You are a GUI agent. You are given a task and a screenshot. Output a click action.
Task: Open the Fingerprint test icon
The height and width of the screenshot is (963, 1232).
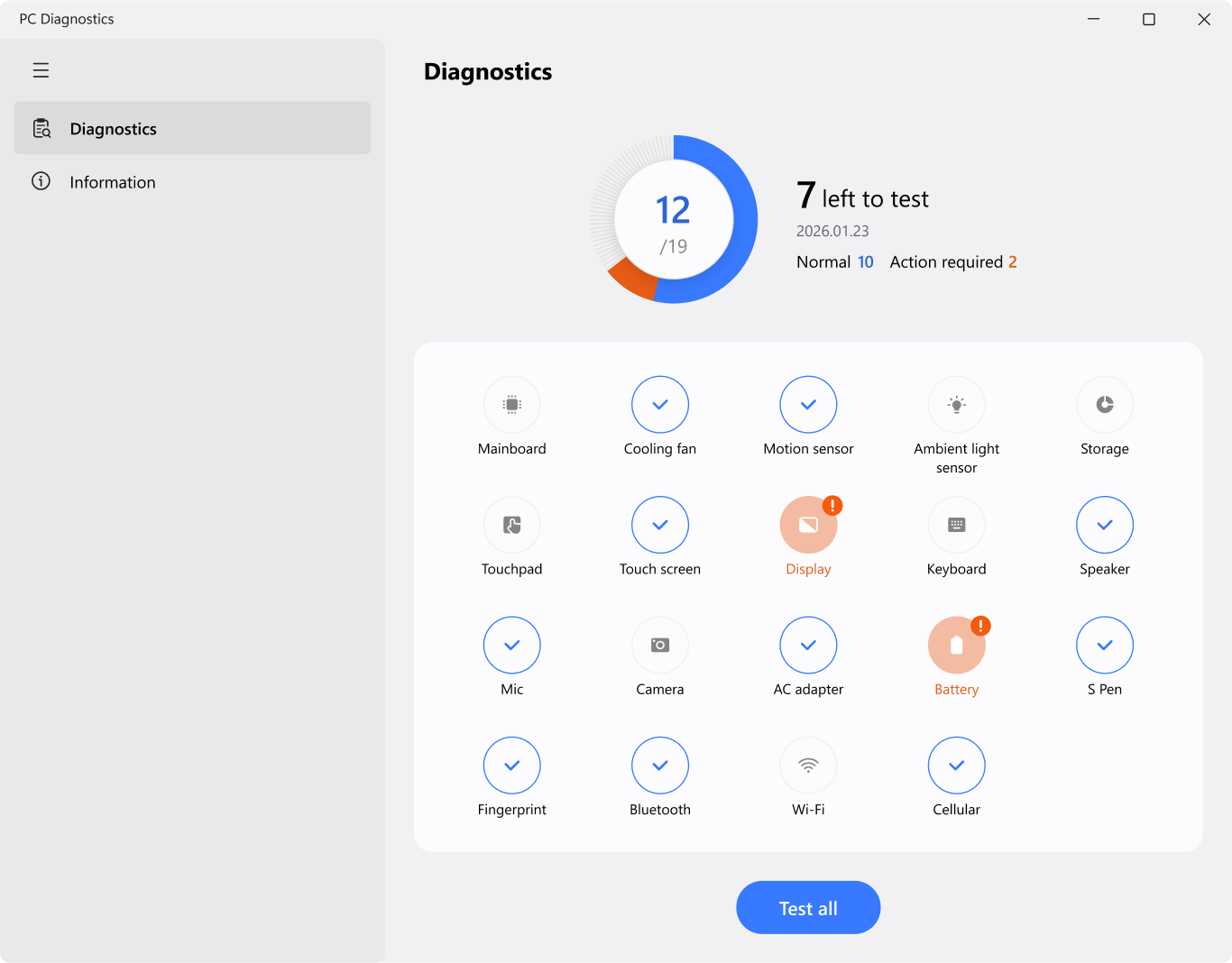511,766
